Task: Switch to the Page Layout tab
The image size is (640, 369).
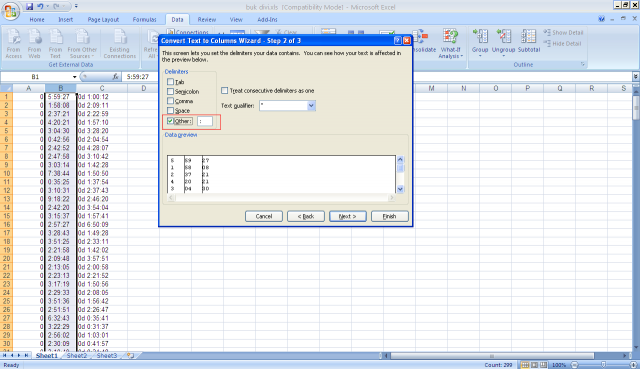Action: click(x=103, y=19)
